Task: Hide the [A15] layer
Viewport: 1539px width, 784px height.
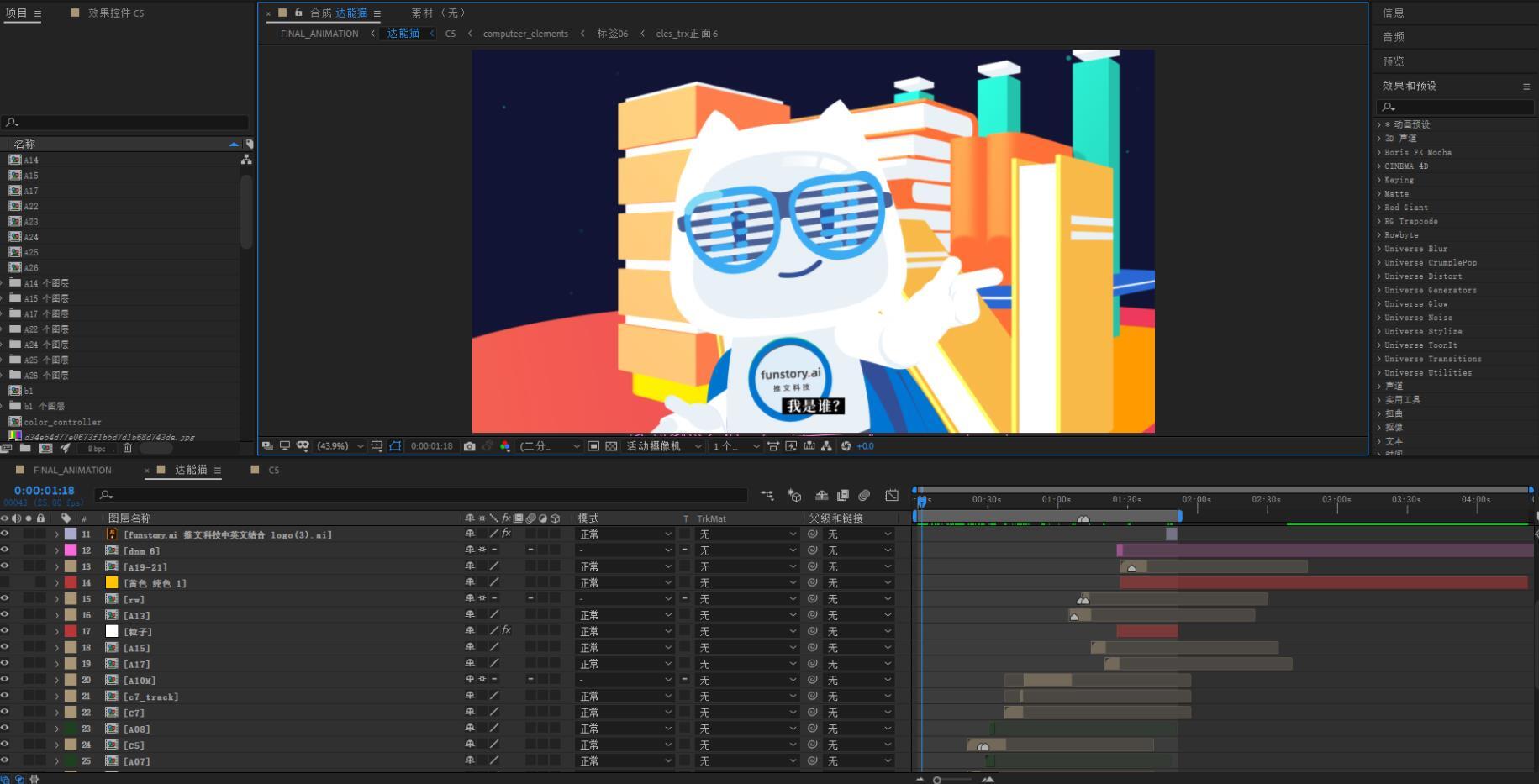Action: [x=5, y=647]
